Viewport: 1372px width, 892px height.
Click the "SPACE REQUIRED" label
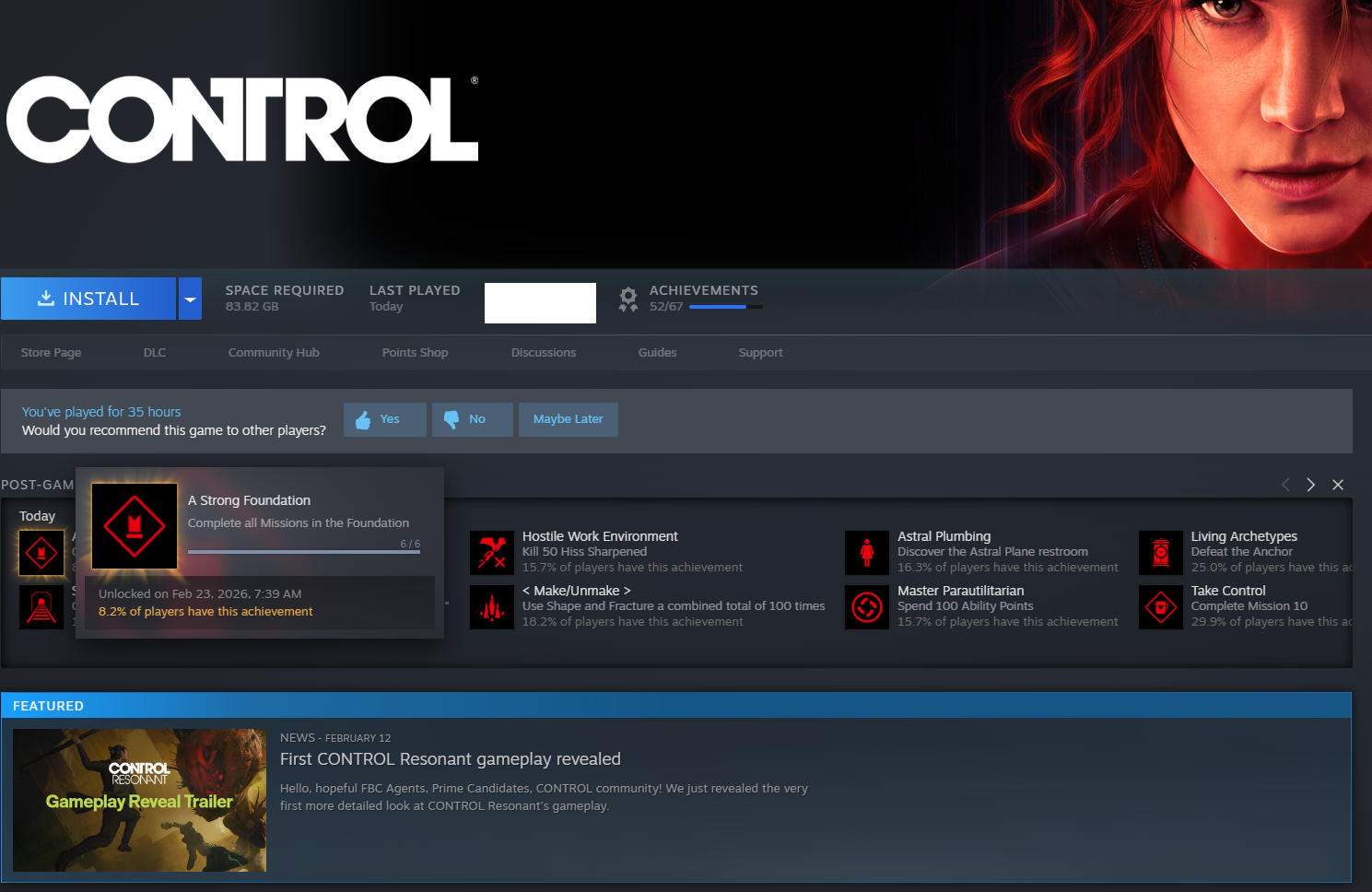point(285,290)
